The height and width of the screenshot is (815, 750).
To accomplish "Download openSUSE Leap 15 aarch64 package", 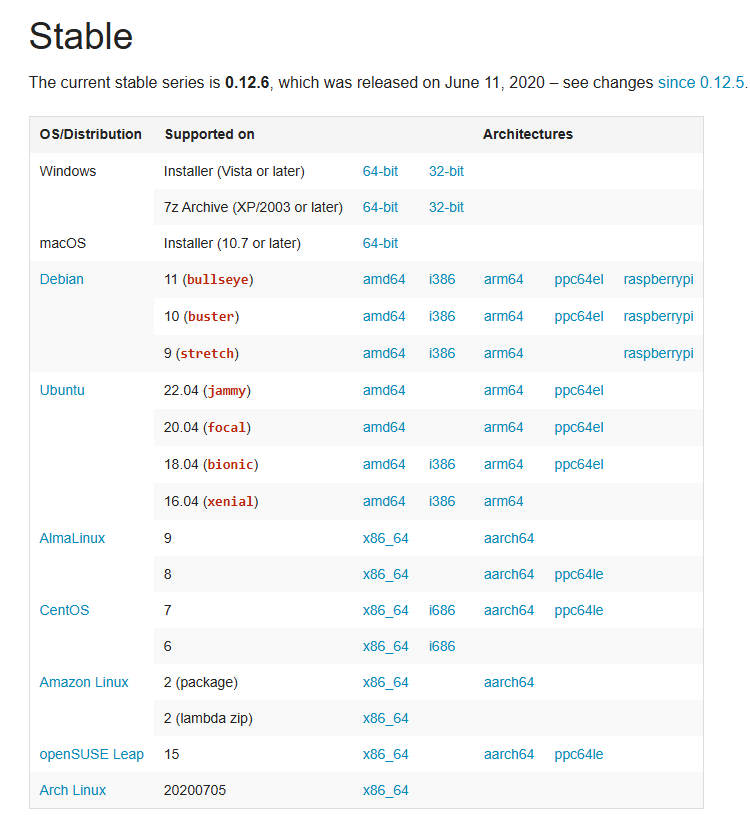I will 508,754.
